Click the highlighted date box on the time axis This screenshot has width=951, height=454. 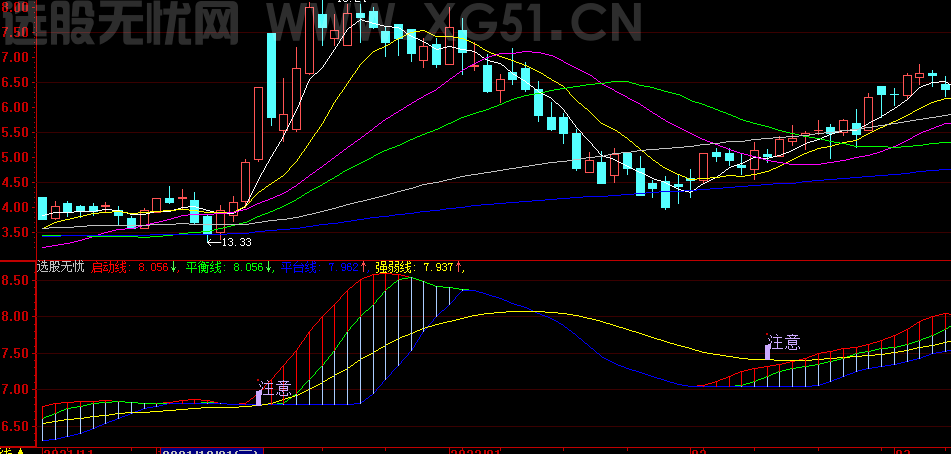(211, 452)
